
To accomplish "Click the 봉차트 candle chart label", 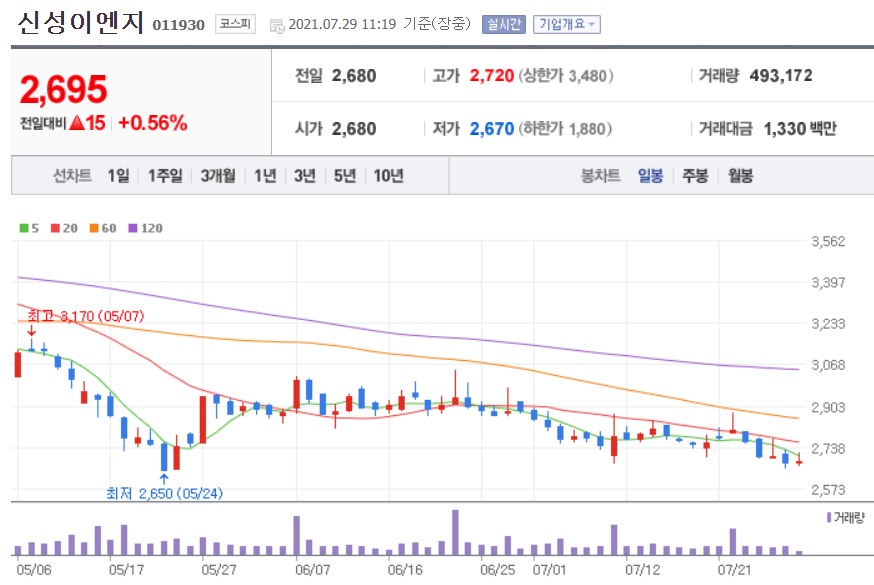I will pyautogui.click(x=600, y=176).
